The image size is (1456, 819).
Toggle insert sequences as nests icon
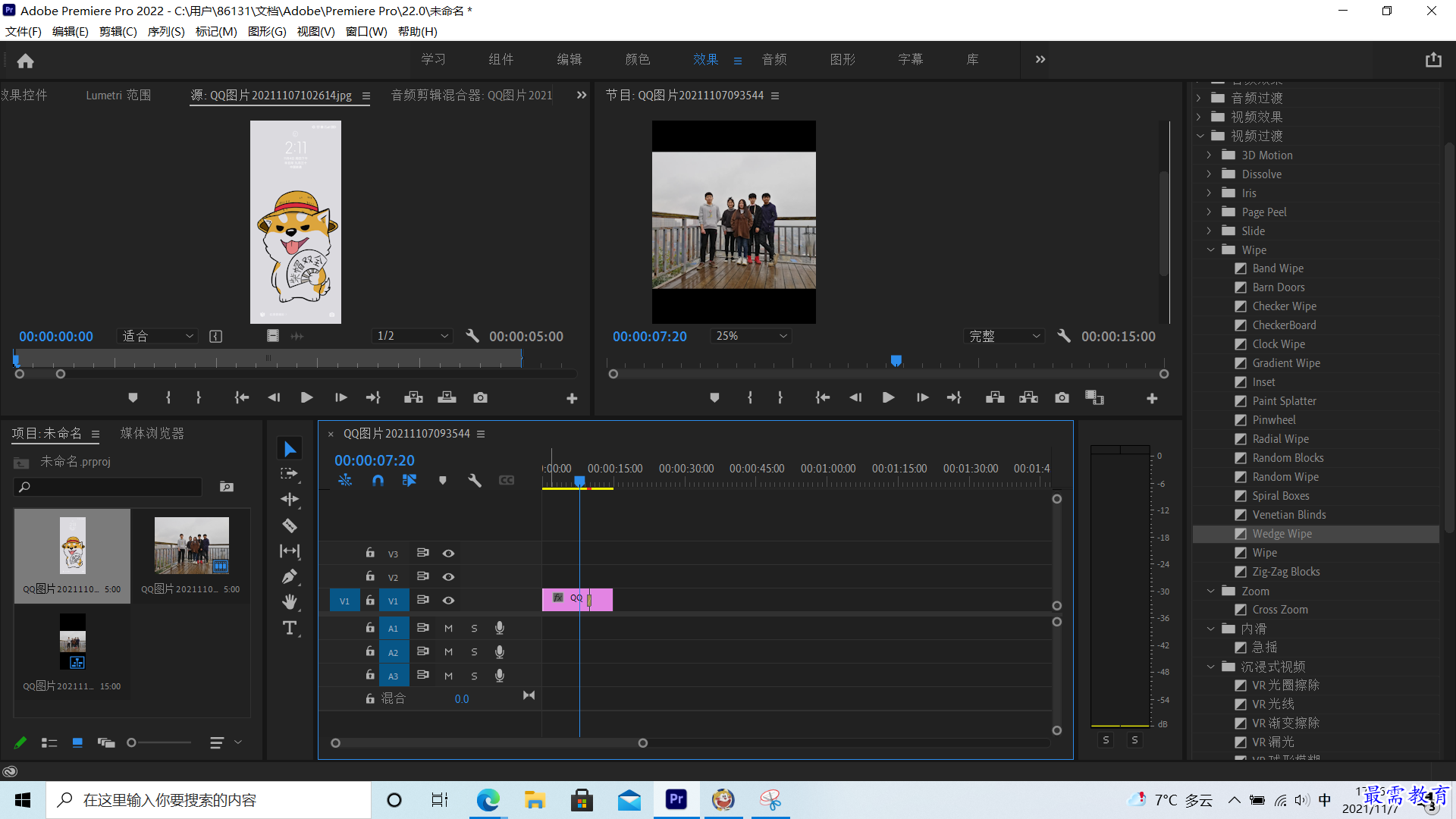pos(345,480)
